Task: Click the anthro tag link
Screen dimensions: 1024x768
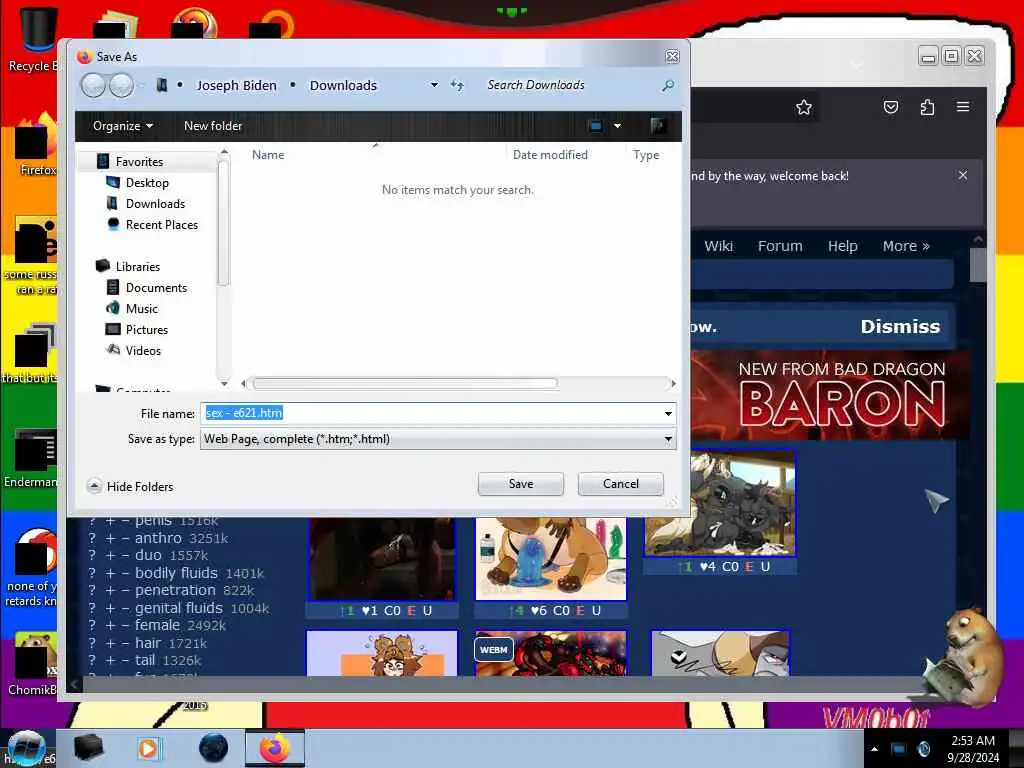Action: [x=158, y=538]
